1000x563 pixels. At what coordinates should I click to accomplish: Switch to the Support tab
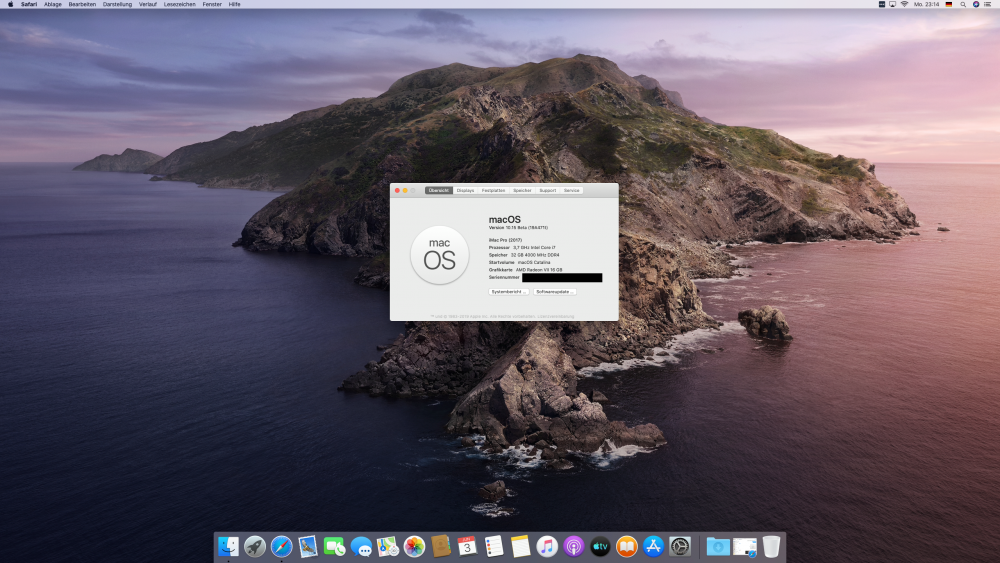pos(548,190)
